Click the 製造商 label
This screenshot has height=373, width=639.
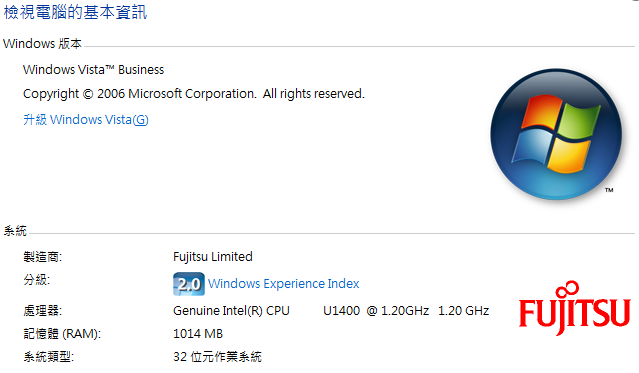coord(42,257)
